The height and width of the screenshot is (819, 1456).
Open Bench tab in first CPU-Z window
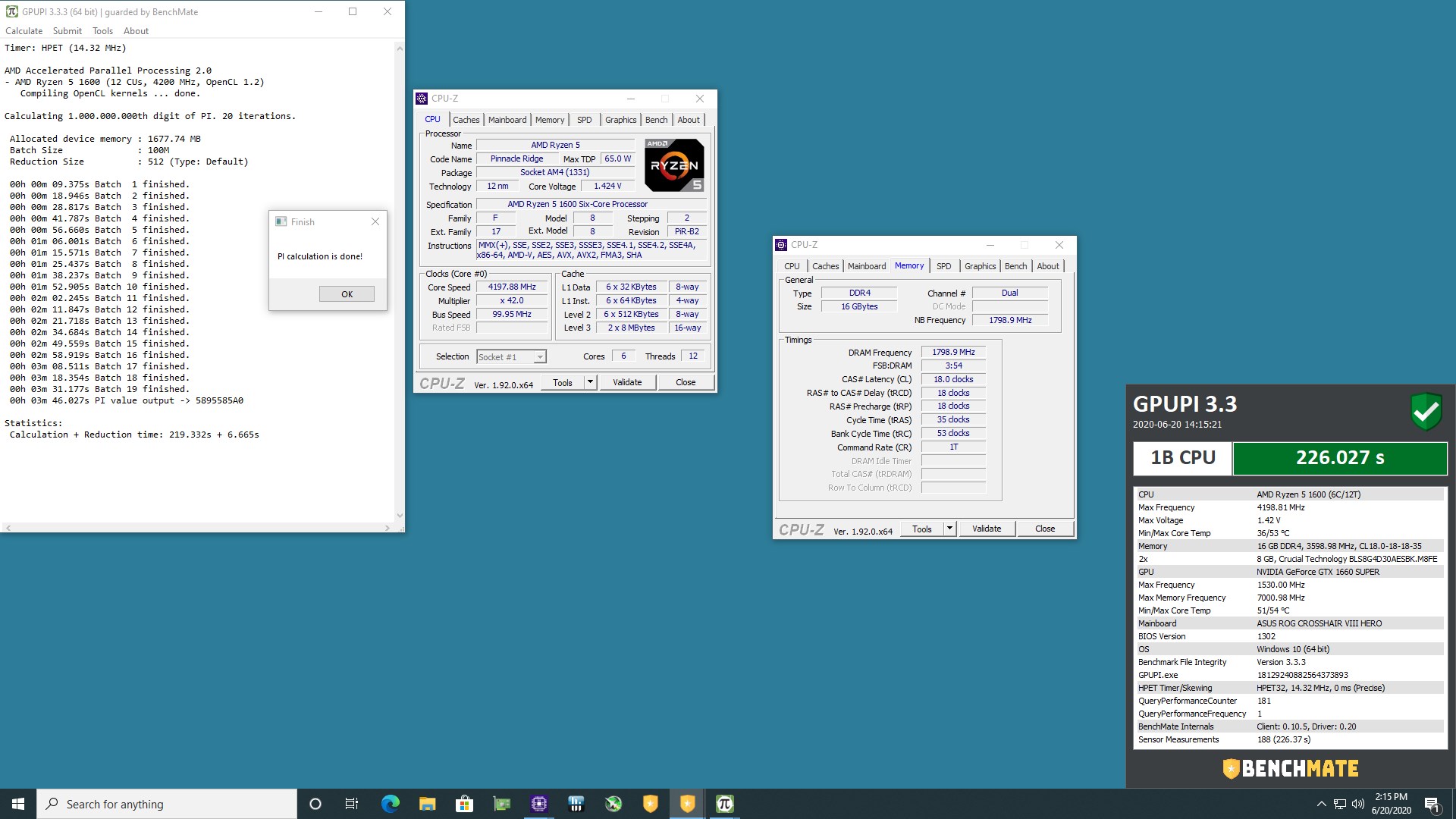tap(656, 120)
